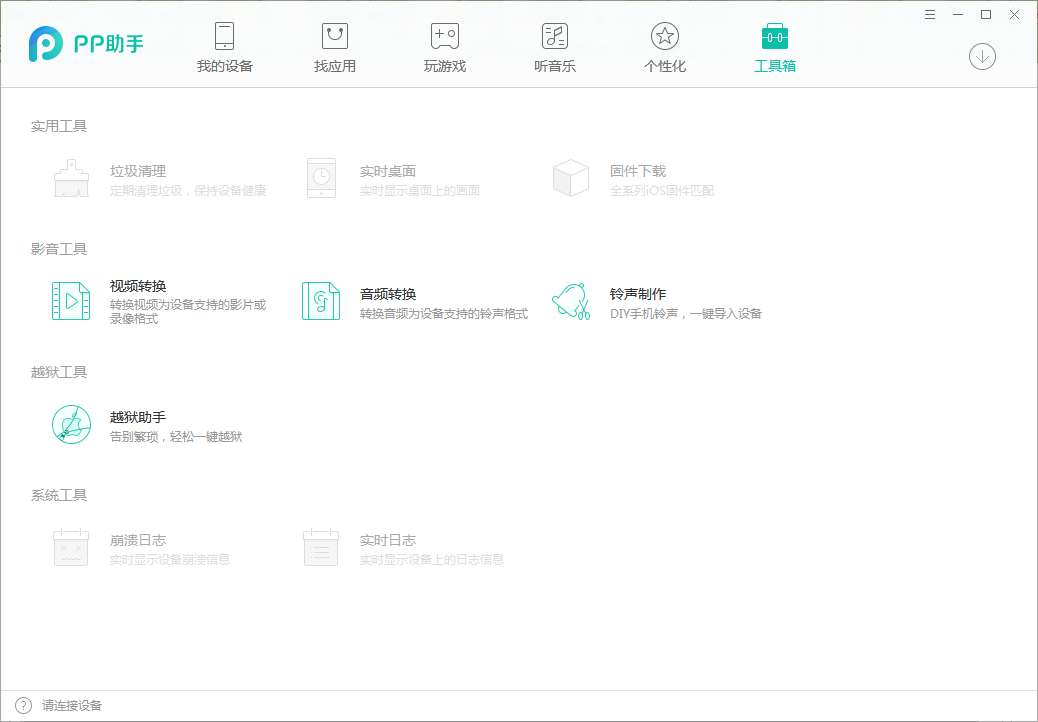Open the 个性化 personalization section
Image resolution: width=1038 pixels, height=722 pixels.
[664, 47]
